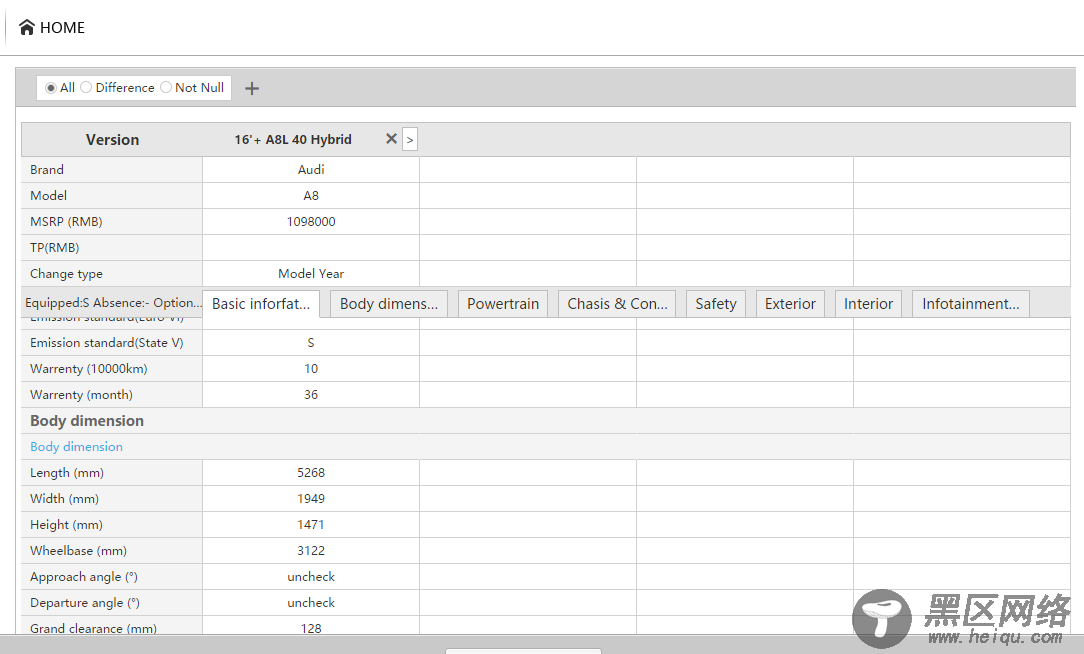This screenshot has width=1084, height=654.
Task: Click the Length (mm) row label
Action: 66,473
